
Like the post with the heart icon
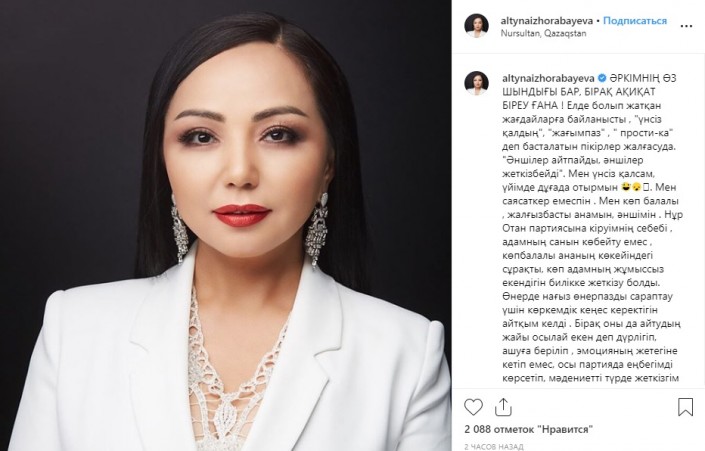[x=473, y=407]
